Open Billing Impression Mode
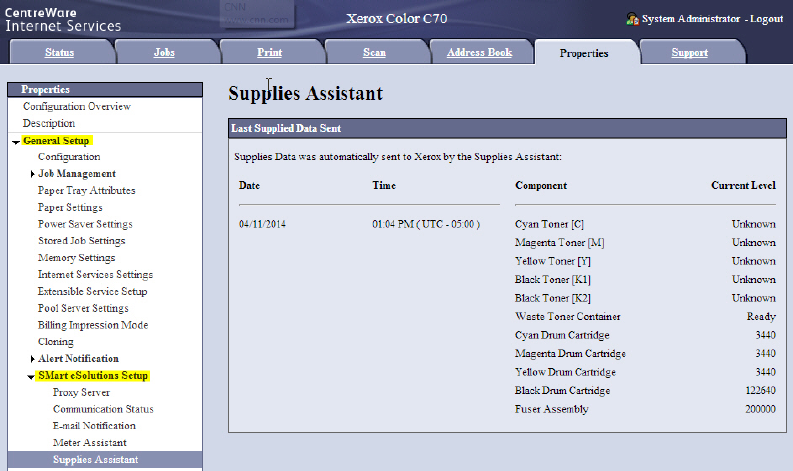This screenshot has width=793, height=471. [93, 325]
